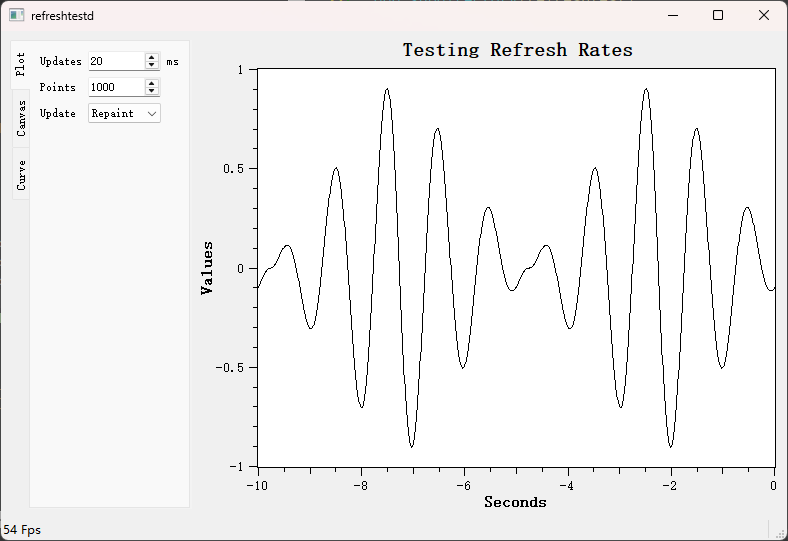Click the refreshtestd app icon in title bar
Screen dimensions: 788x541
coord(17,15)
